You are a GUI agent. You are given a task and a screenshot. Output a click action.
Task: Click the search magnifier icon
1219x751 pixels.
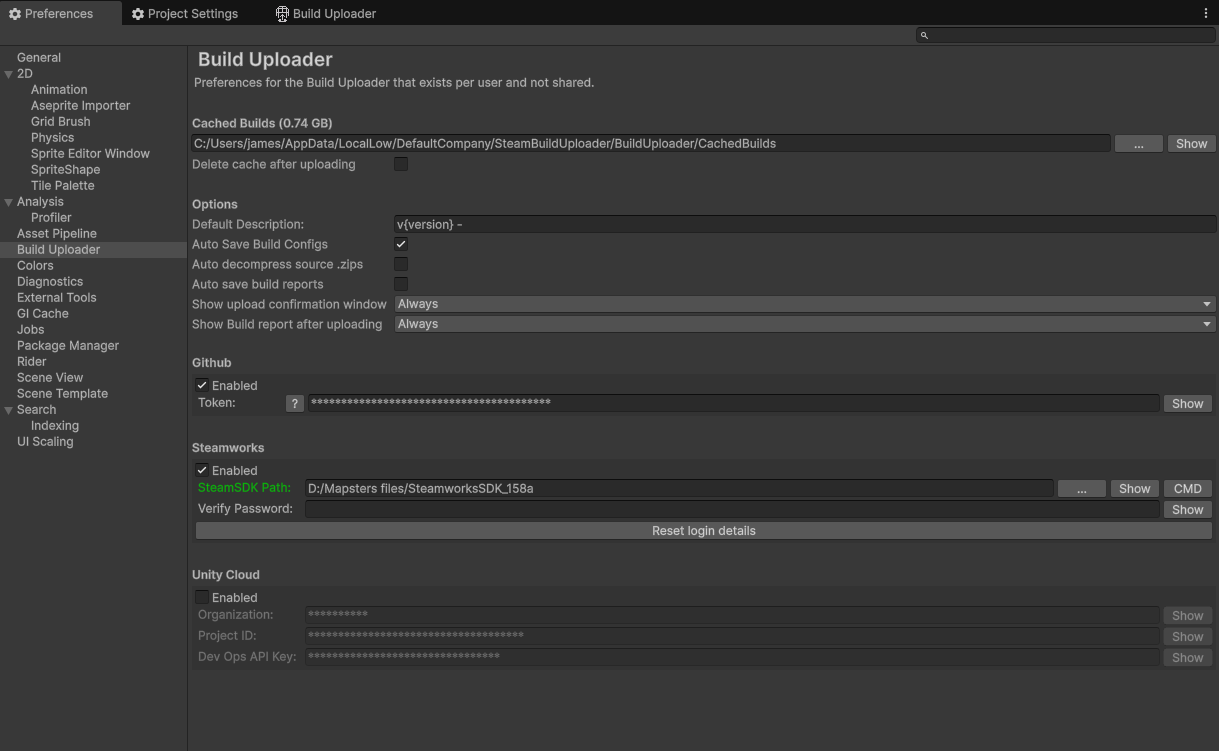click(x=923, y=34)
